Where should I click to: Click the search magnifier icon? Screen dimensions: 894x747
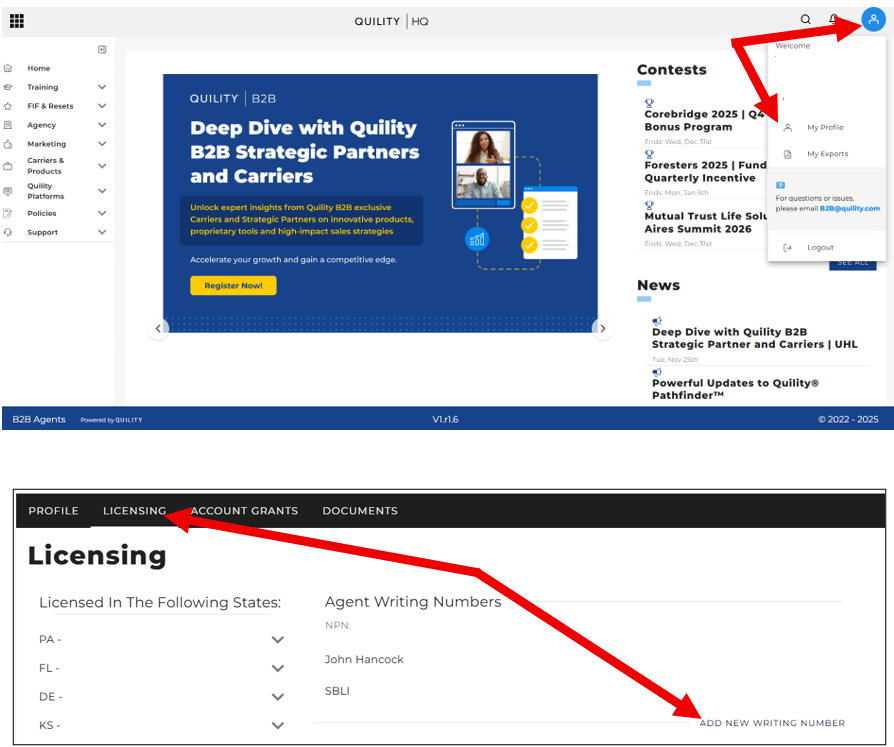(x=806, y=20)
